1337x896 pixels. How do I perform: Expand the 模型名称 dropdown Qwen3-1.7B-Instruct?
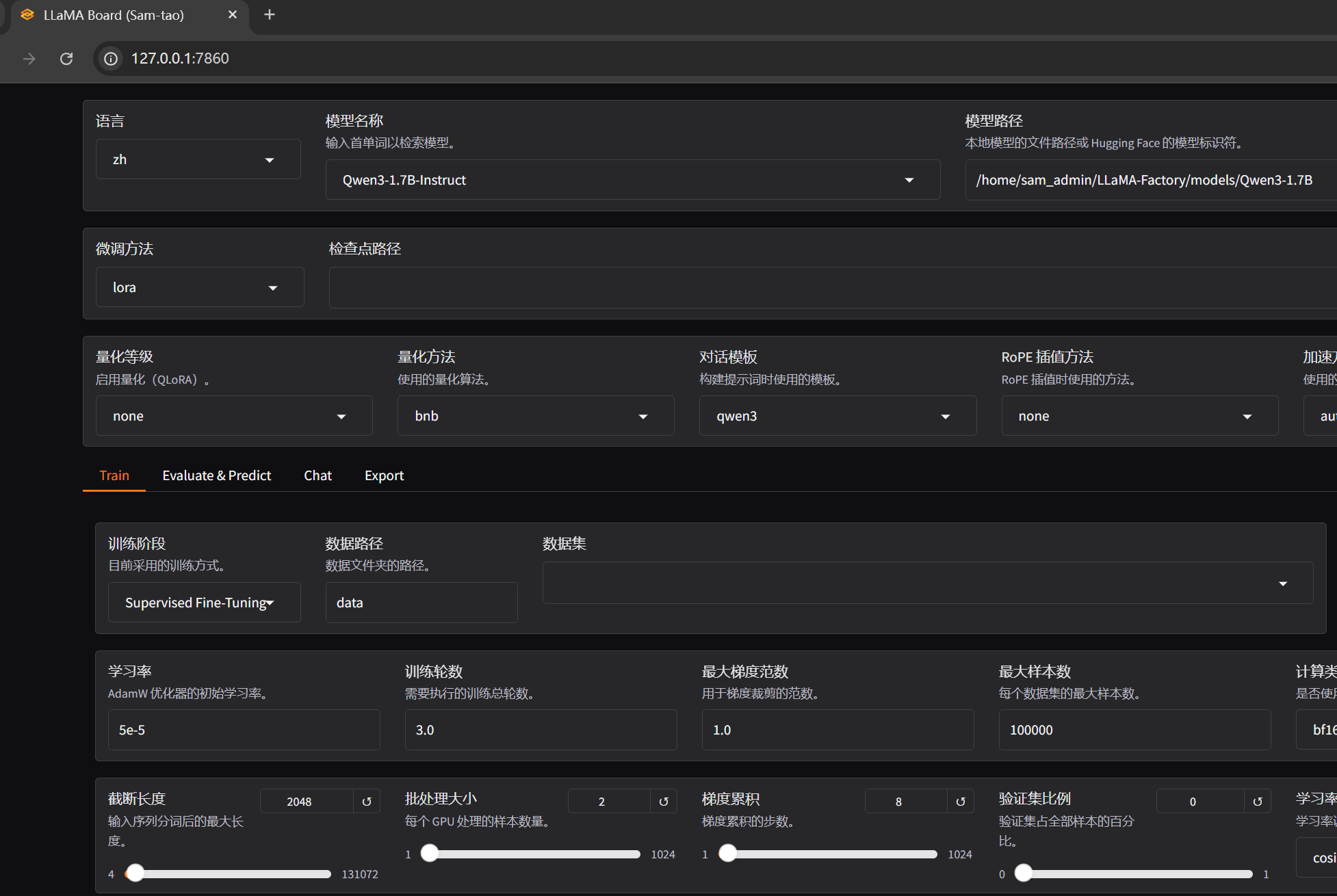[x=633, y=180]
